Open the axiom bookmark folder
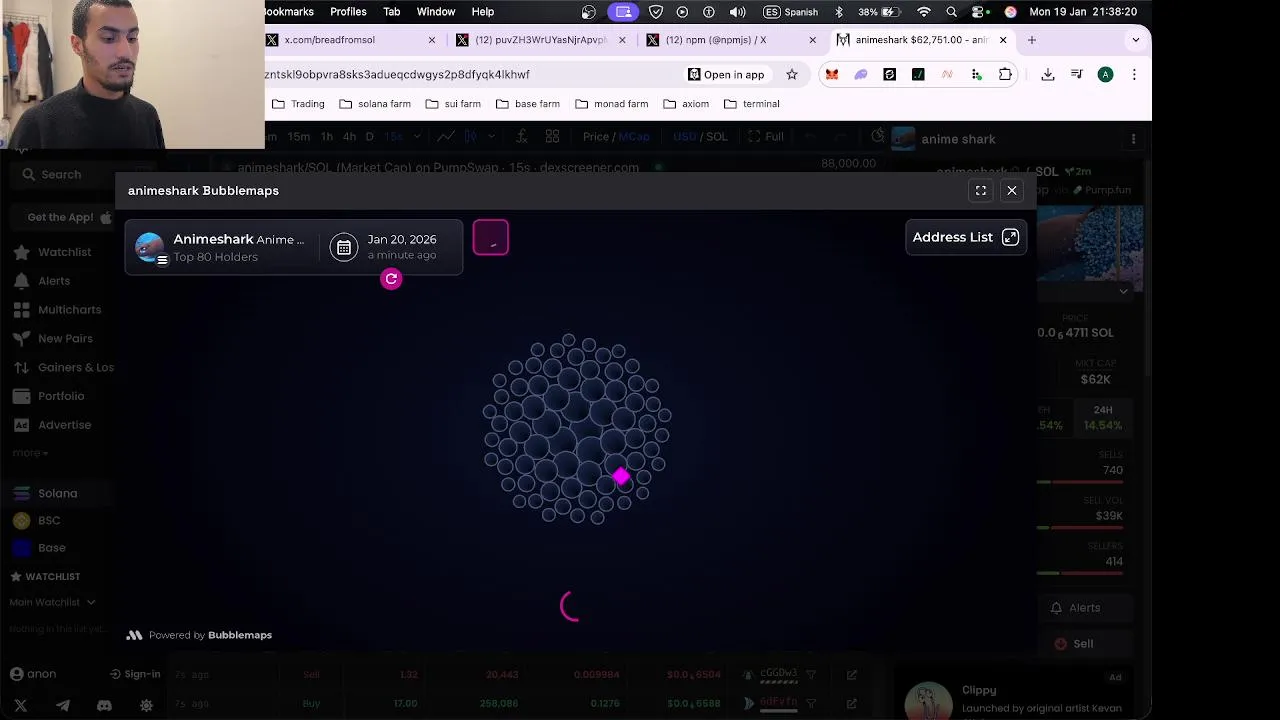 point(686,104)
